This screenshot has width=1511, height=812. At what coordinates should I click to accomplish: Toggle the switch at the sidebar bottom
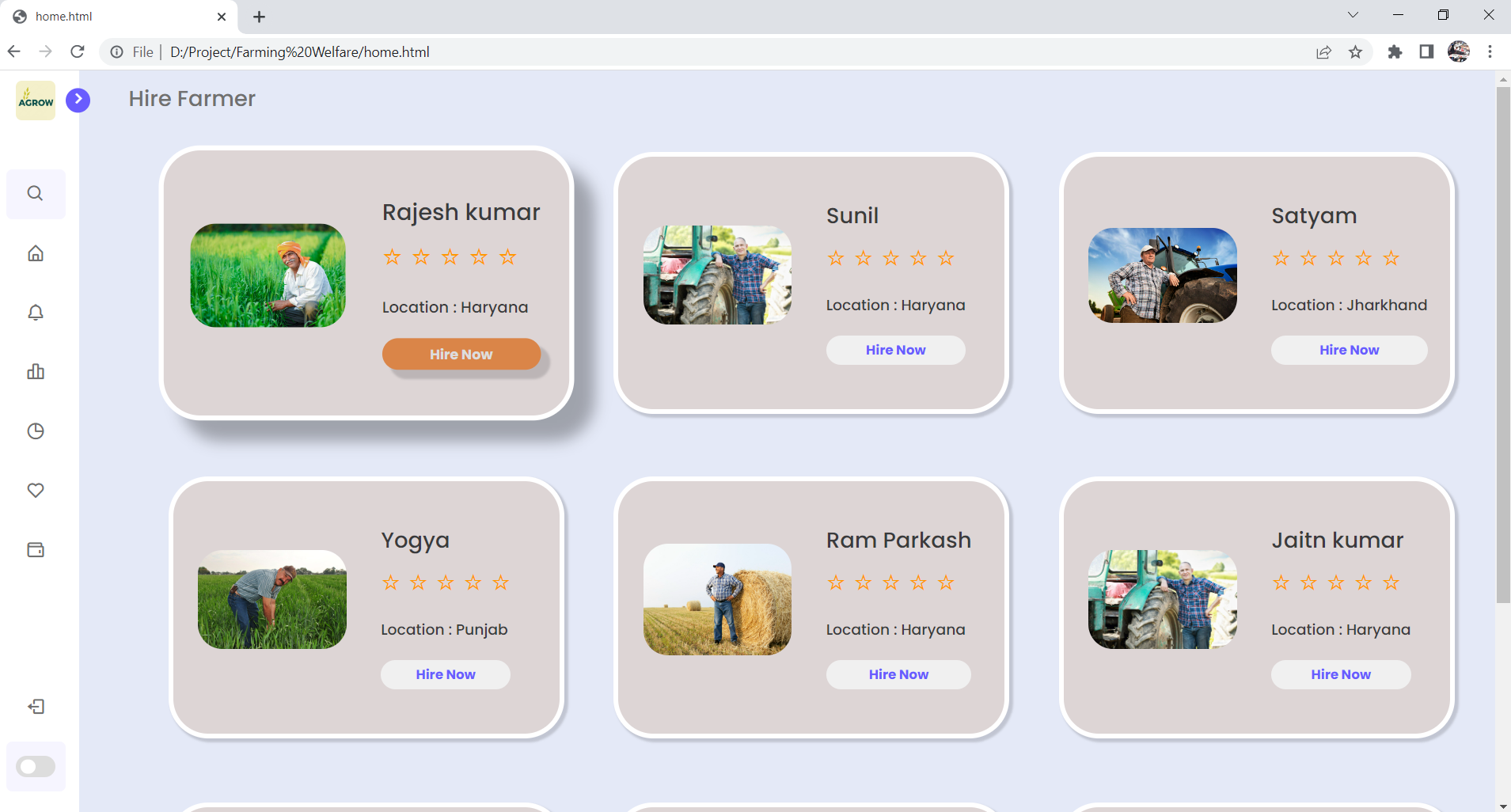[x=36, y=765]
